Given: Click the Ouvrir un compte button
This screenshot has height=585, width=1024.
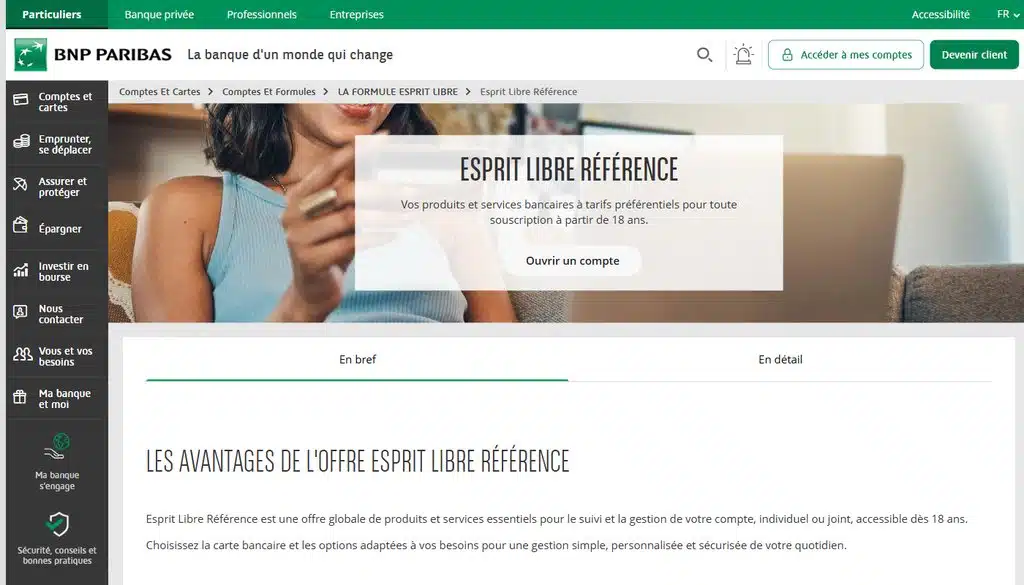Looking at the screenshot, I should (x=572, y=261).
